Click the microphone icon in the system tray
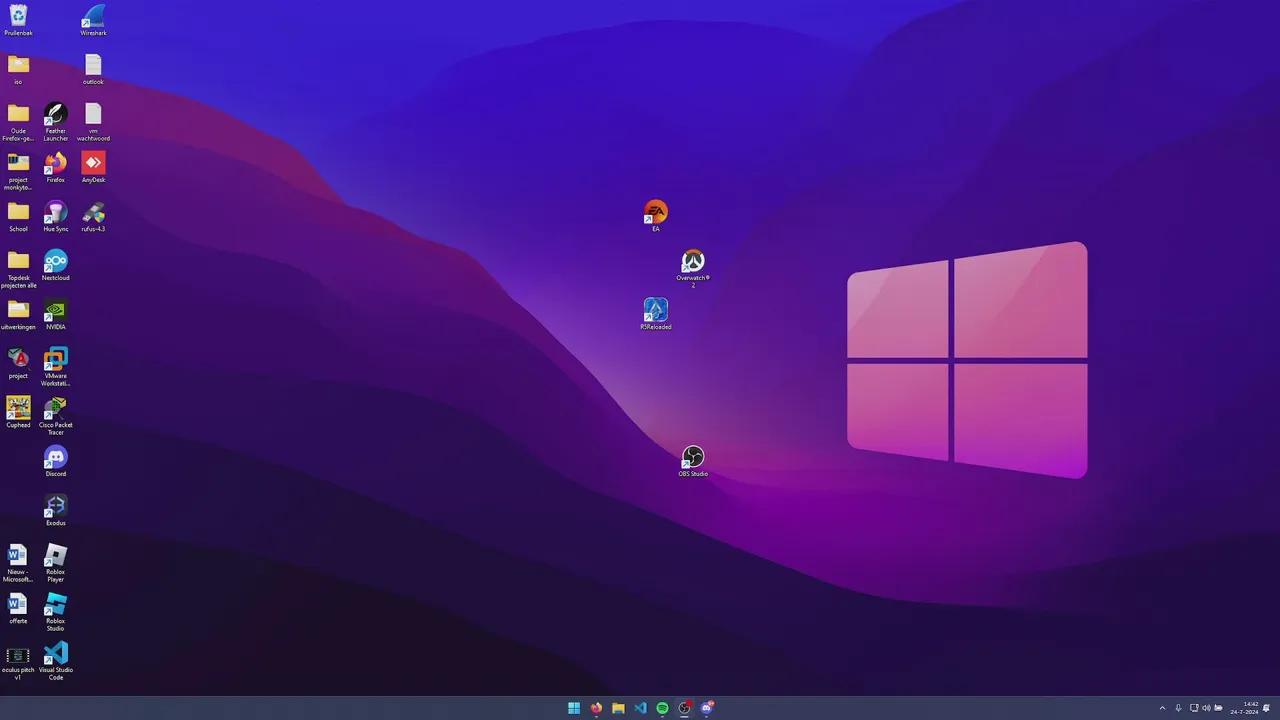 (1178, 708)
